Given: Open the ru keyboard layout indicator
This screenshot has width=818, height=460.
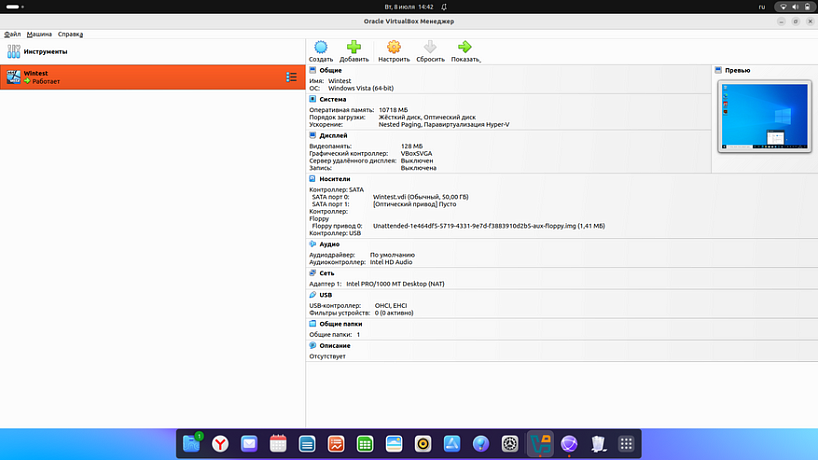Looking at the screenshot, I should (x=761, y=6).
